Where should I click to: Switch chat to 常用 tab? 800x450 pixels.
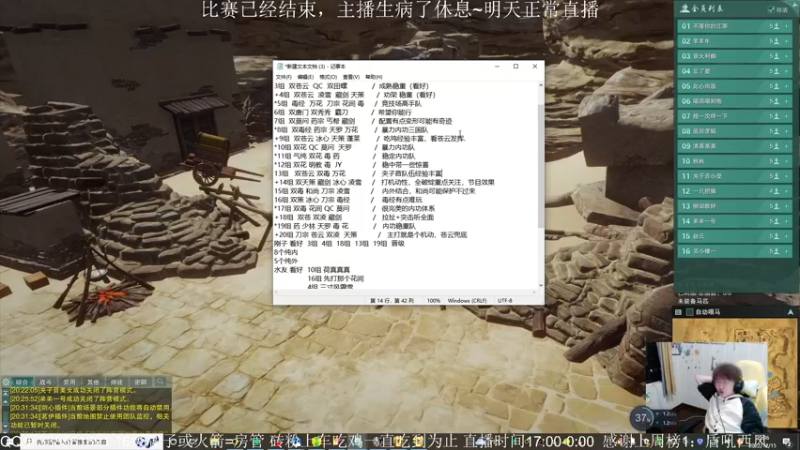tap(69, 382)
